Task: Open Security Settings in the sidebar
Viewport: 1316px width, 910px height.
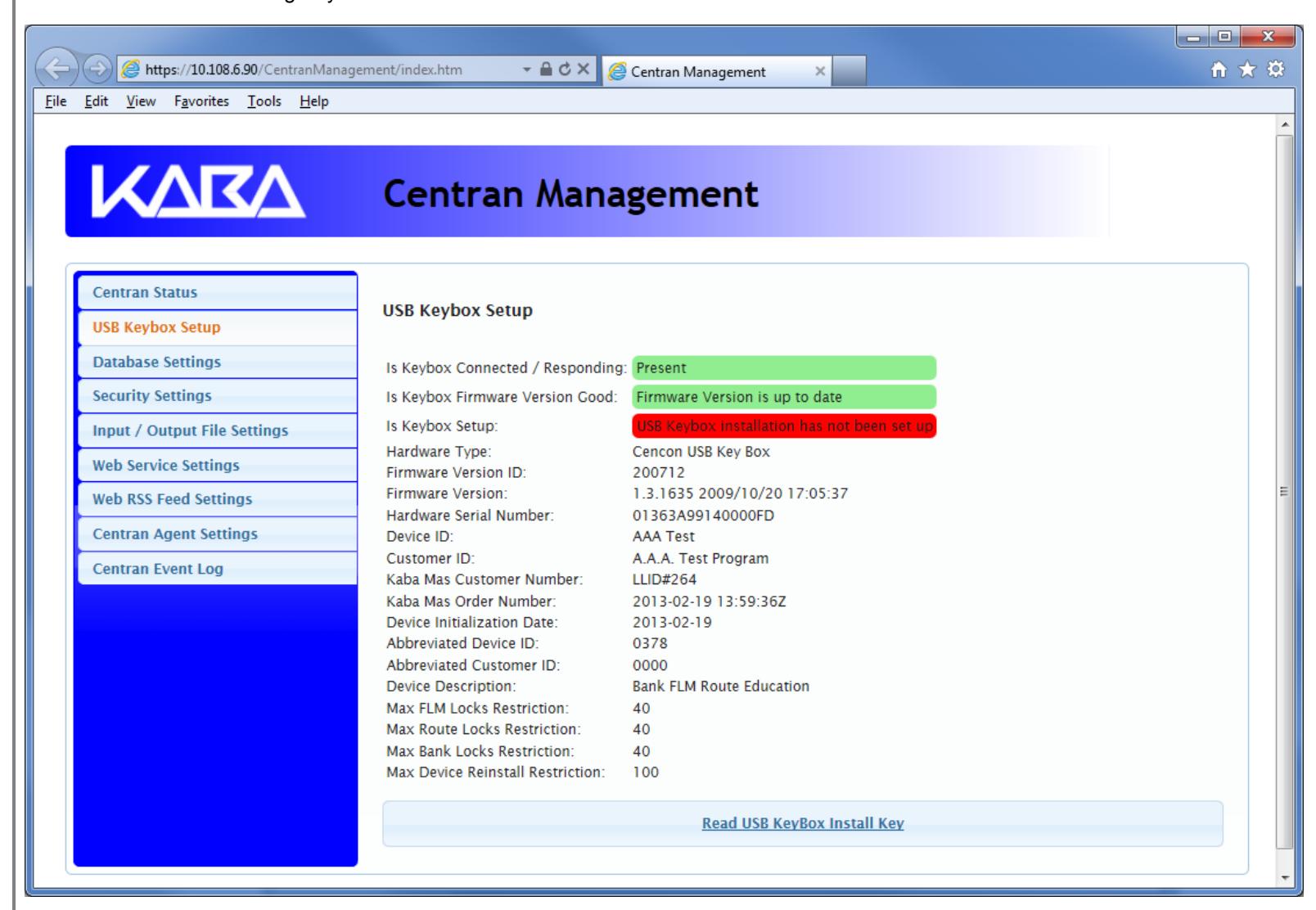Action: pyautogui.click(x=218, y=396)
